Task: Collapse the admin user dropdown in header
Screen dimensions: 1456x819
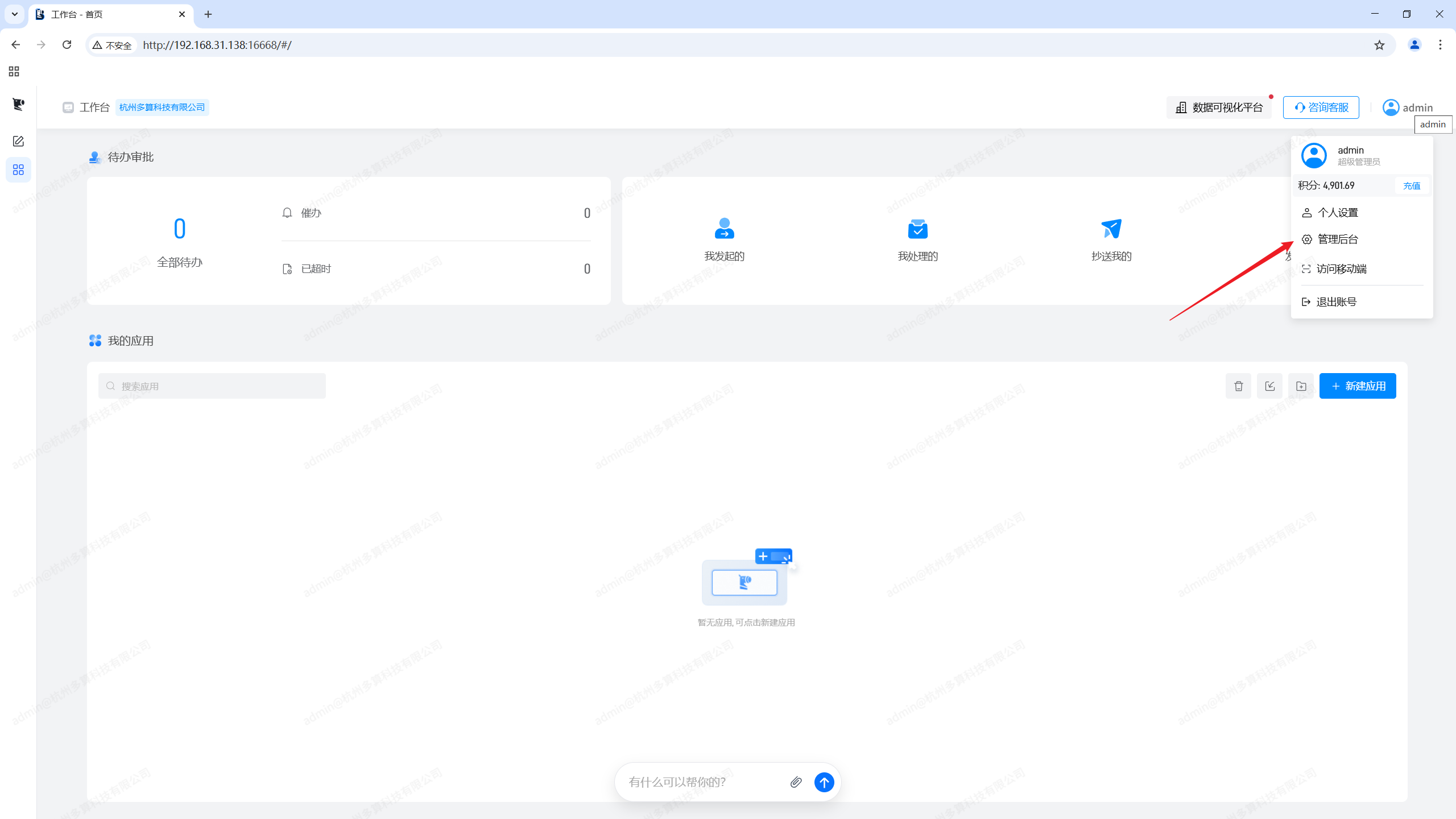Action: 1408,107
